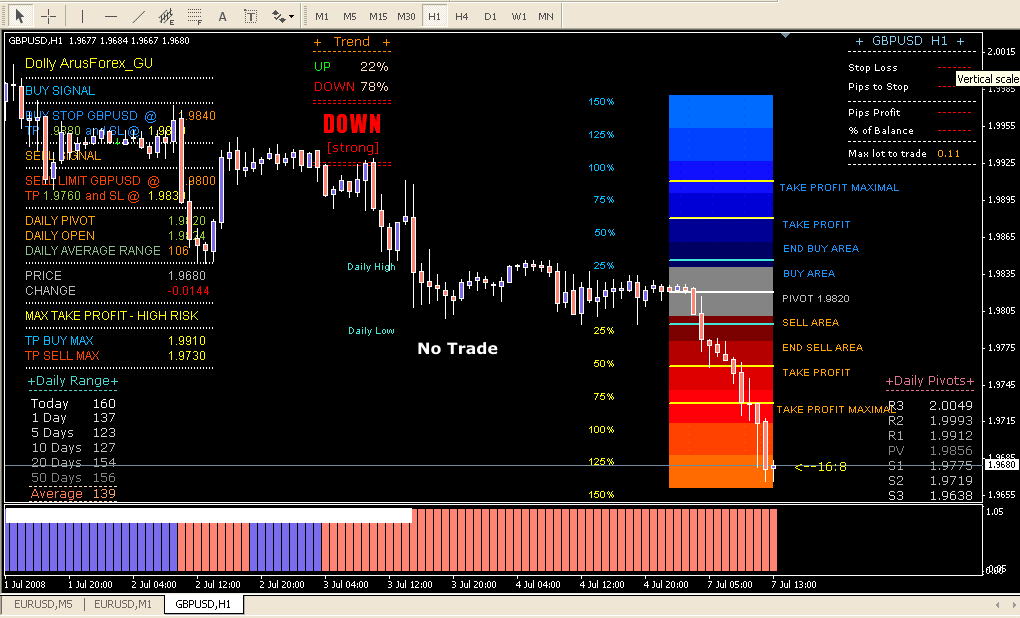Image resolution: width=1020 pixels, height=618 pixels.
Task: Select the Fibonacci retracement tool
Action: coord(195,16)
